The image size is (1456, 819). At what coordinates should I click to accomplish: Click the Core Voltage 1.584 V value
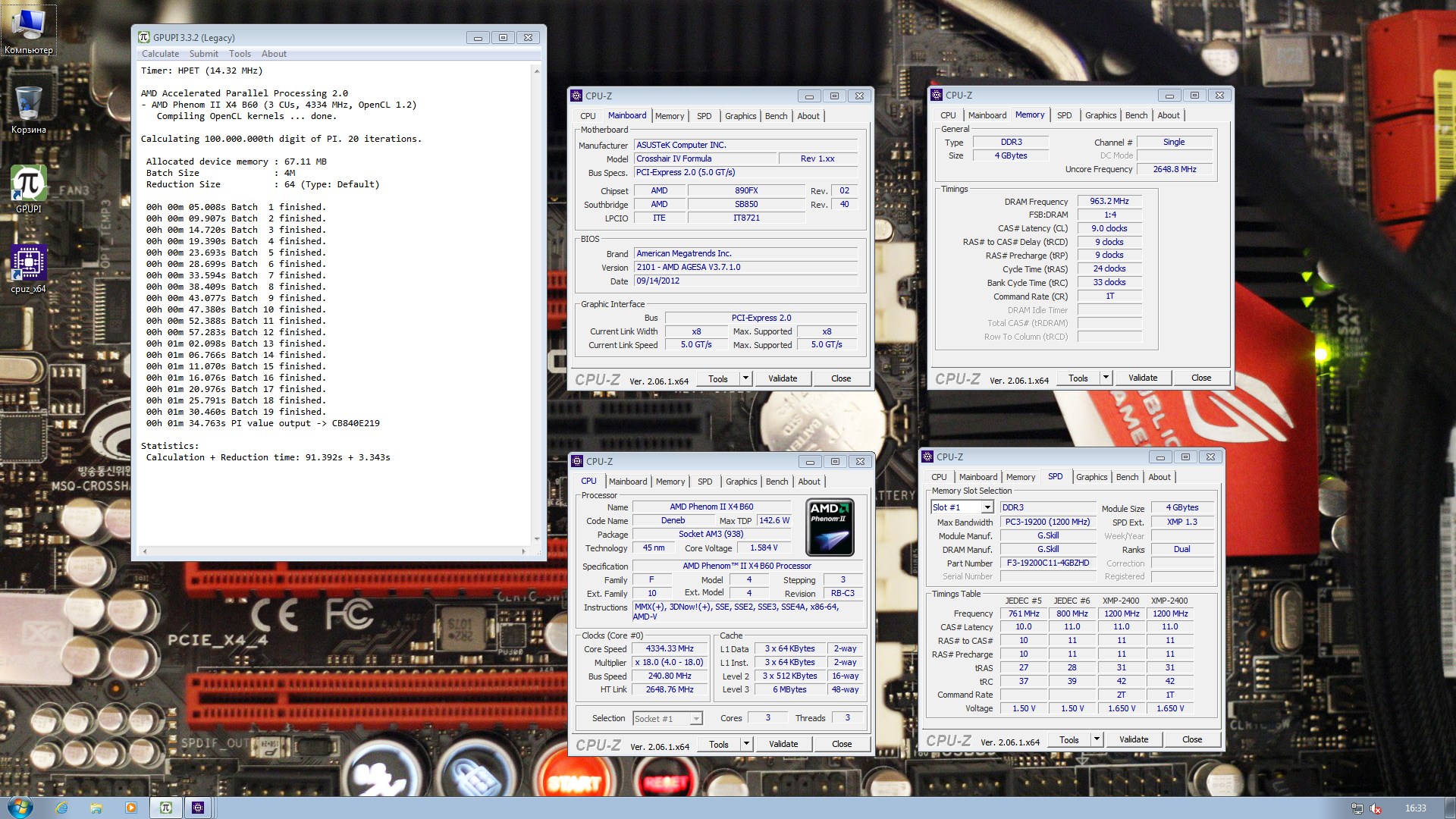point(764,548)
